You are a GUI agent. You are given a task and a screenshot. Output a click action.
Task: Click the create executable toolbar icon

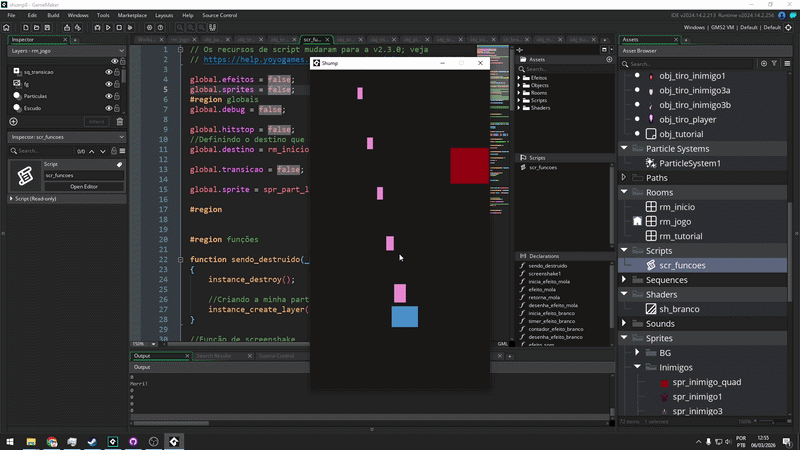point(67,28)
